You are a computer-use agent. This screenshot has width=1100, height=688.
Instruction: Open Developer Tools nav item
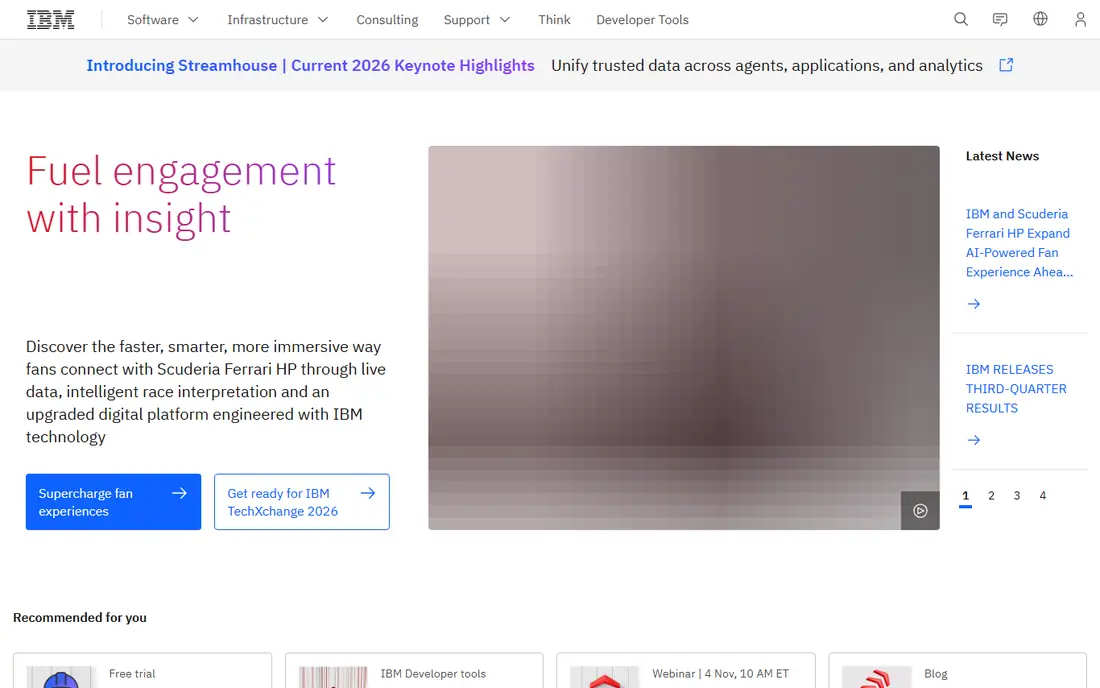(x=643, y=20)
